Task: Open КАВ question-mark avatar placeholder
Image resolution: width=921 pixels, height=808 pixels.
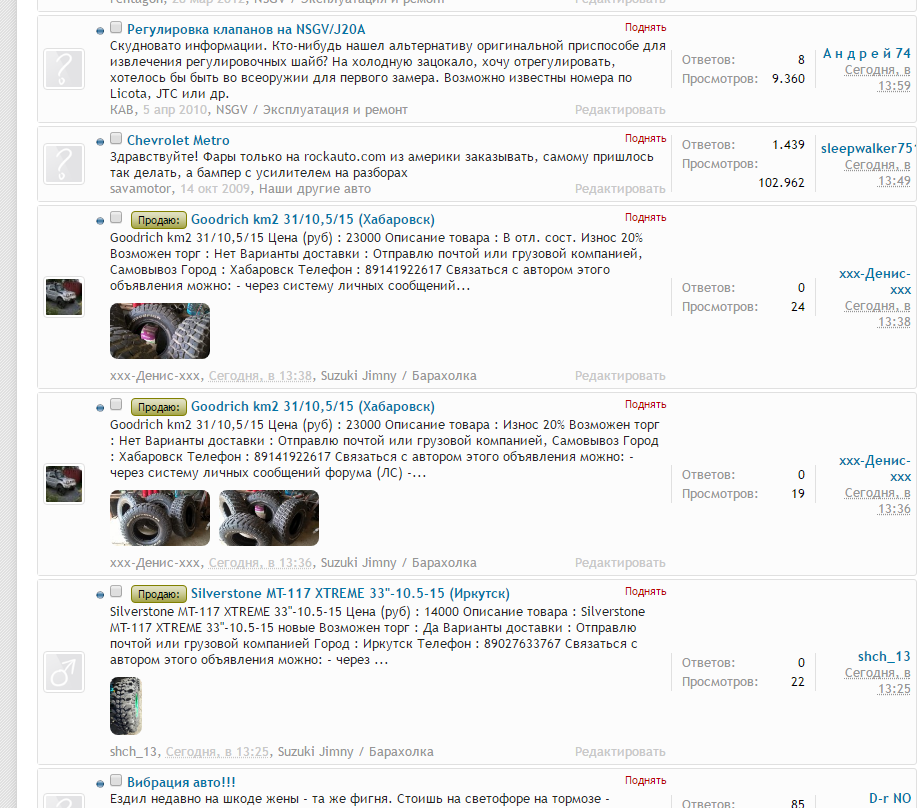Action: coord(64,69)
